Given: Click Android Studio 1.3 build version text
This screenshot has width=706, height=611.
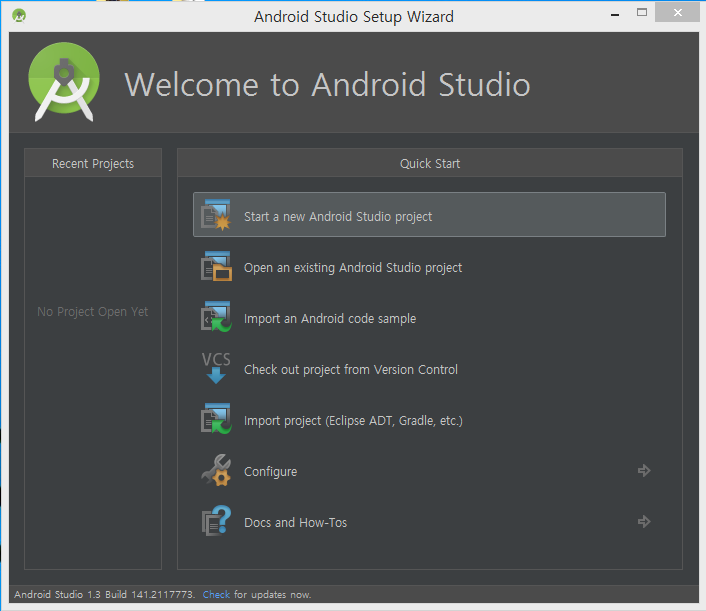Looking at the screenshot, I should [104, 594].
